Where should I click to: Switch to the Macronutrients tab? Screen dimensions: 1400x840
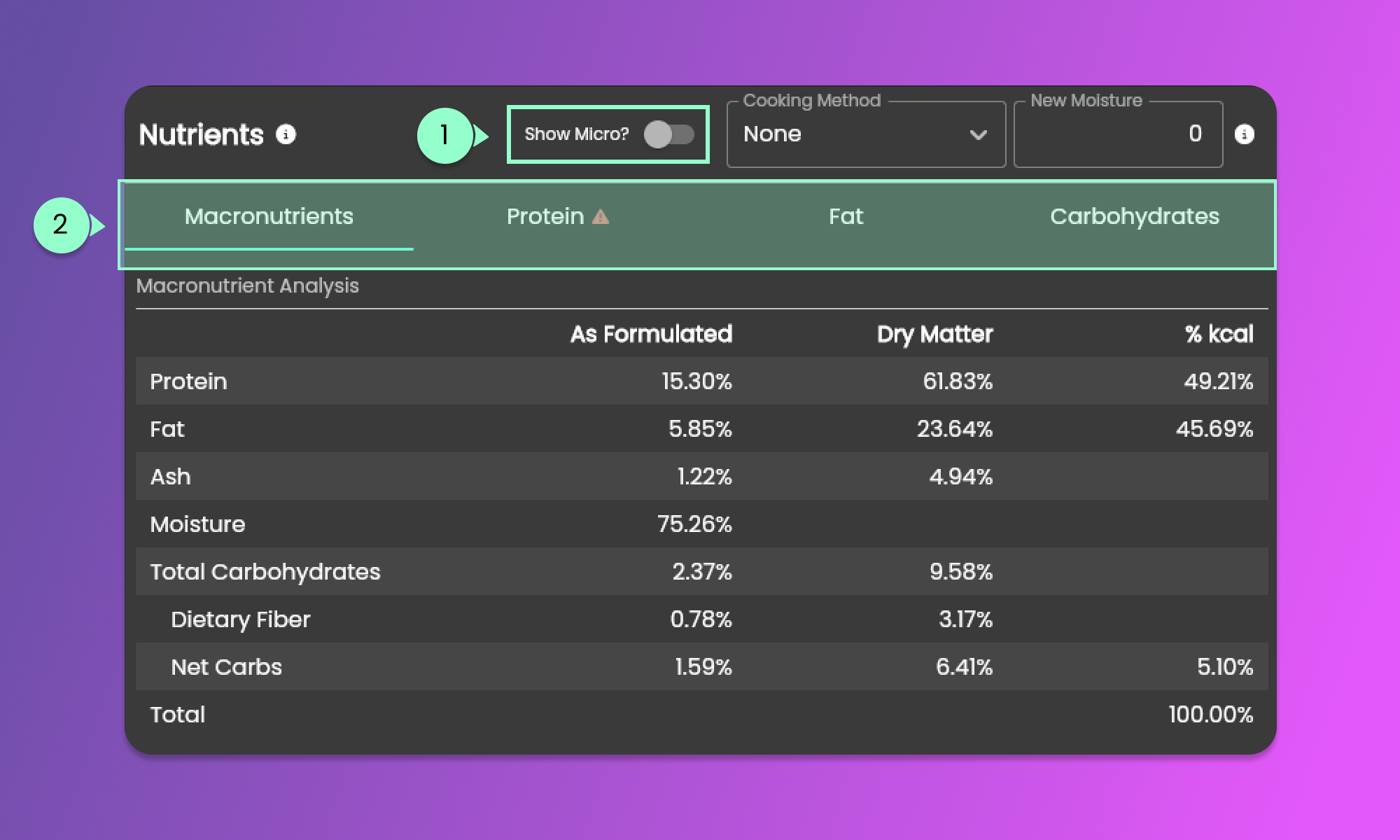point(269,217)
